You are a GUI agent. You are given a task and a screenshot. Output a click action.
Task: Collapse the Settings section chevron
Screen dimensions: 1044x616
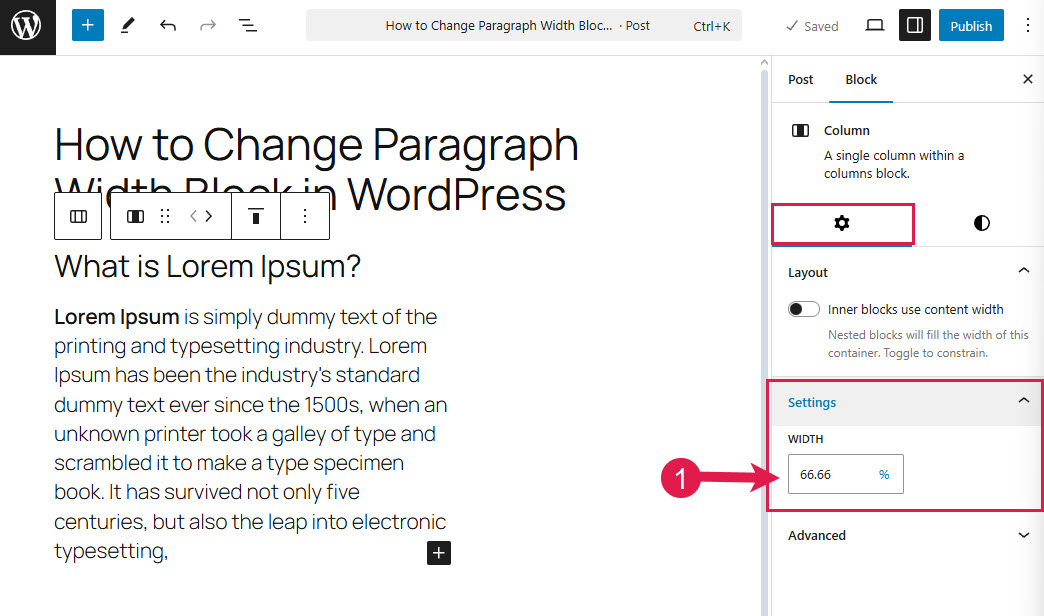(x=1023, y=402)
